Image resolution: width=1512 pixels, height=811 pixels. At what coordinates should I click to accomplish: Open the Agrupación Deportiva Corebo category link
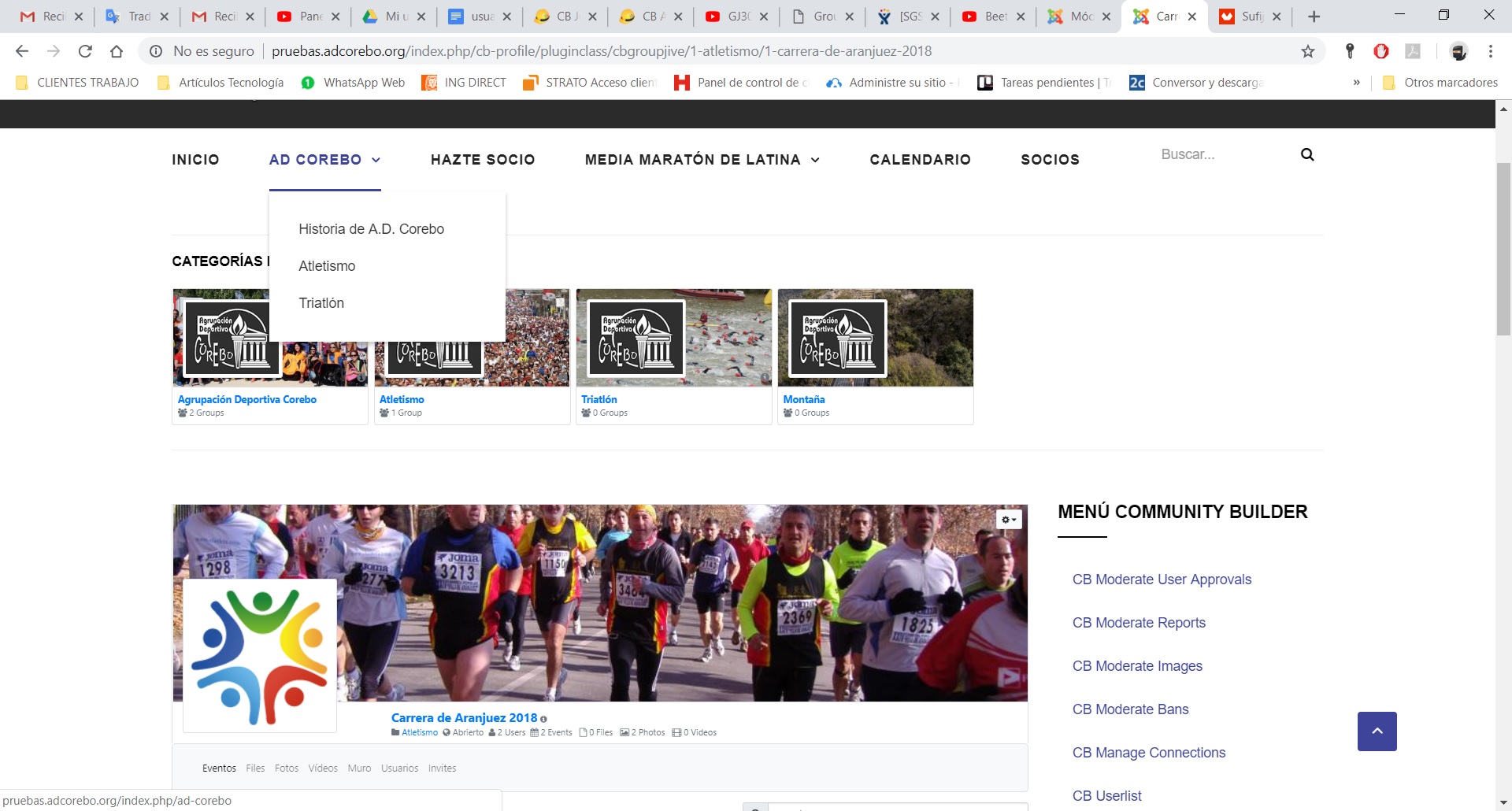click(x=246, y=400)
